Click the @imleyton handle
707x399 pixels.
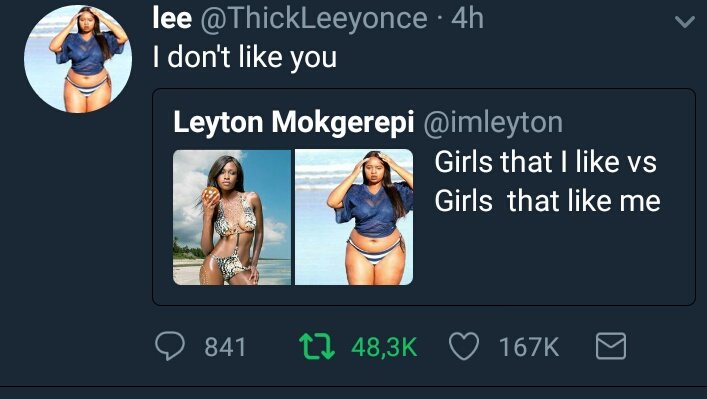pos(493,123)
